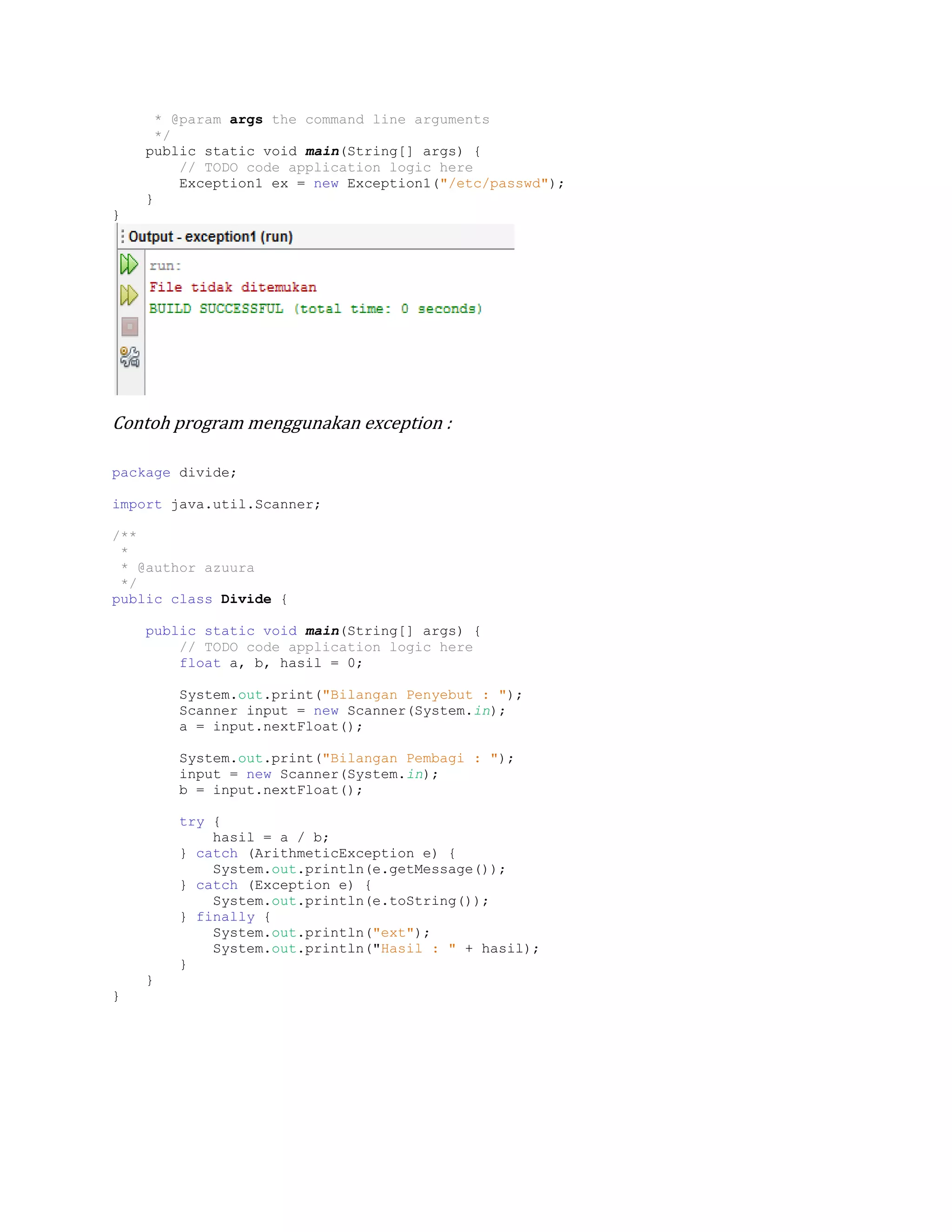Click the 'public class Divide {' line
952x1232 pixels.
click(199, 599)
